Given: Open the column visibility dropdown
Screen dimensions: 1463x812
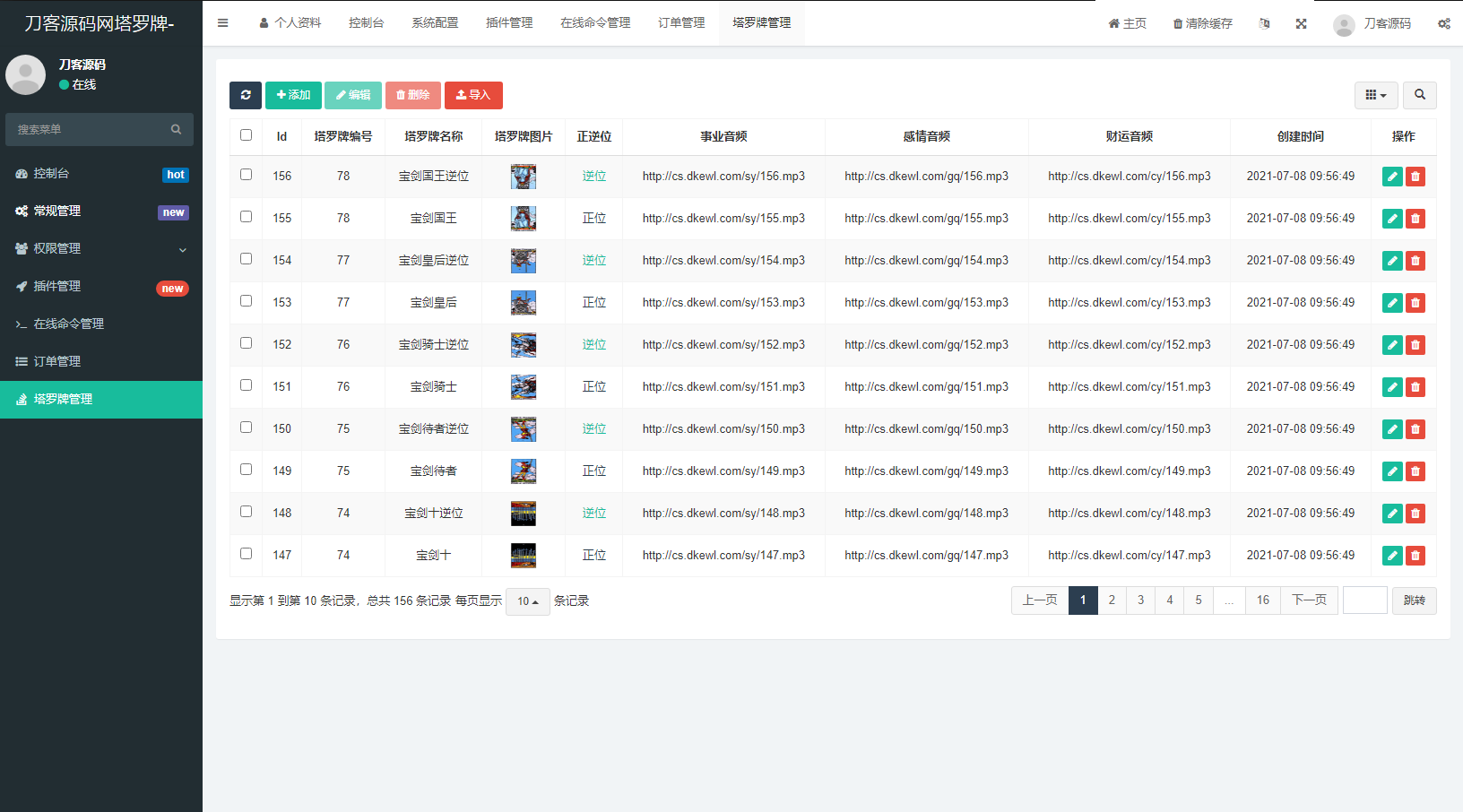Looking at the screenshot, I should pyautogui.click(x=1376, y=95).
